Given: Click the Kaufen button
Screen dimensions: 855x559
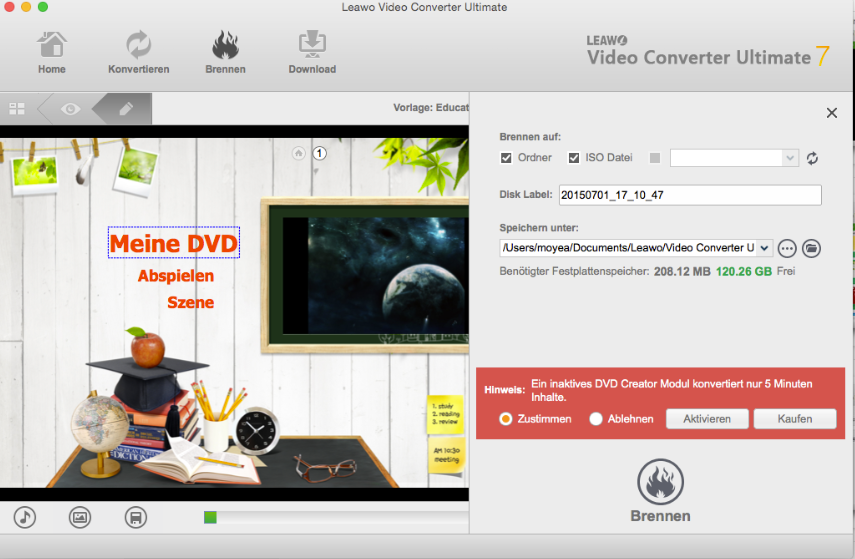Looking at the screenshot, I should [794, 419].
